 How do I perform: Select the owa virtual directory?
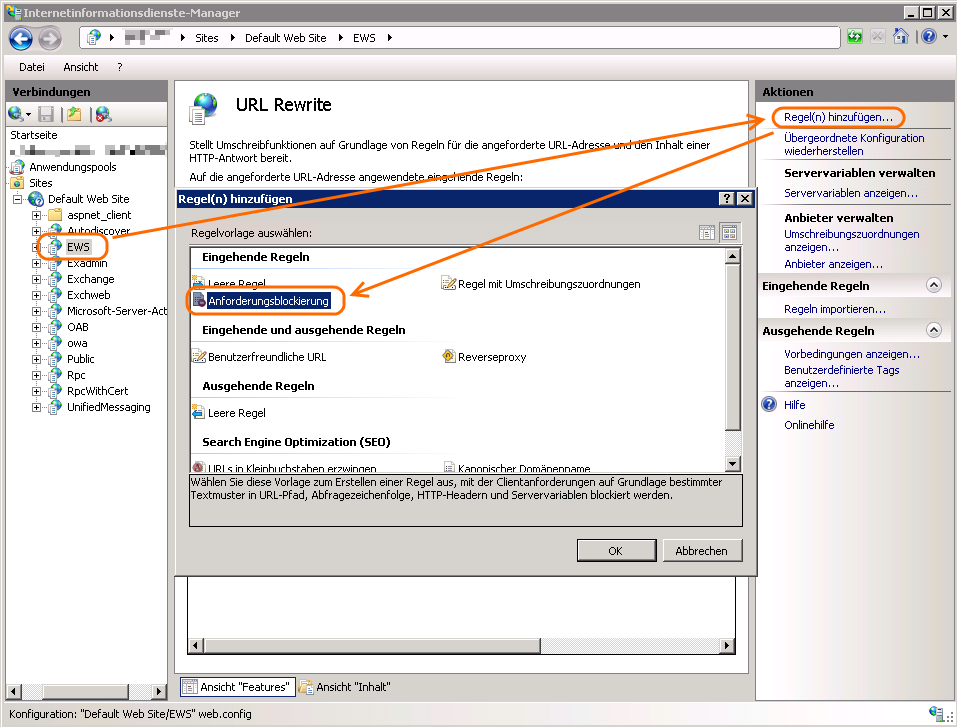[77, 343]
